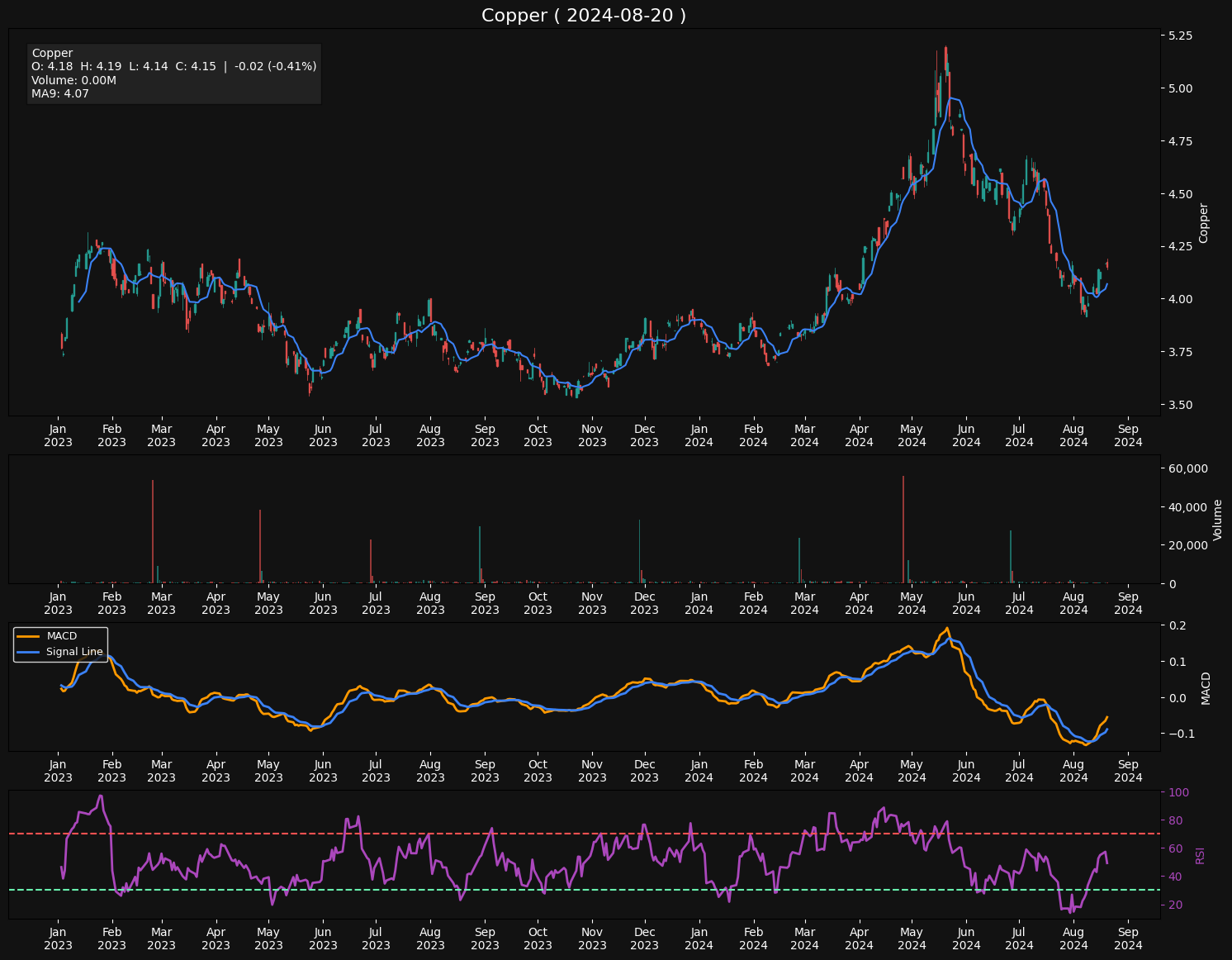Click the MACD y-axis label
This screenshot has width=1232, height=960.
[x=1206, y=687]
